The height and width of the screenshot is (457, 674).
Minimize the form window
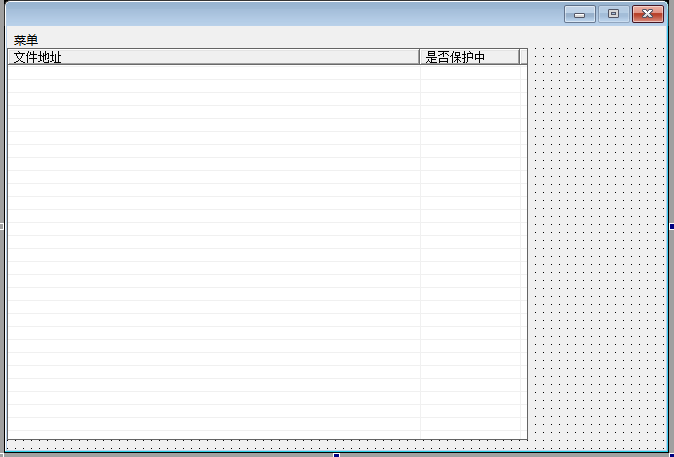click(579, 14)
